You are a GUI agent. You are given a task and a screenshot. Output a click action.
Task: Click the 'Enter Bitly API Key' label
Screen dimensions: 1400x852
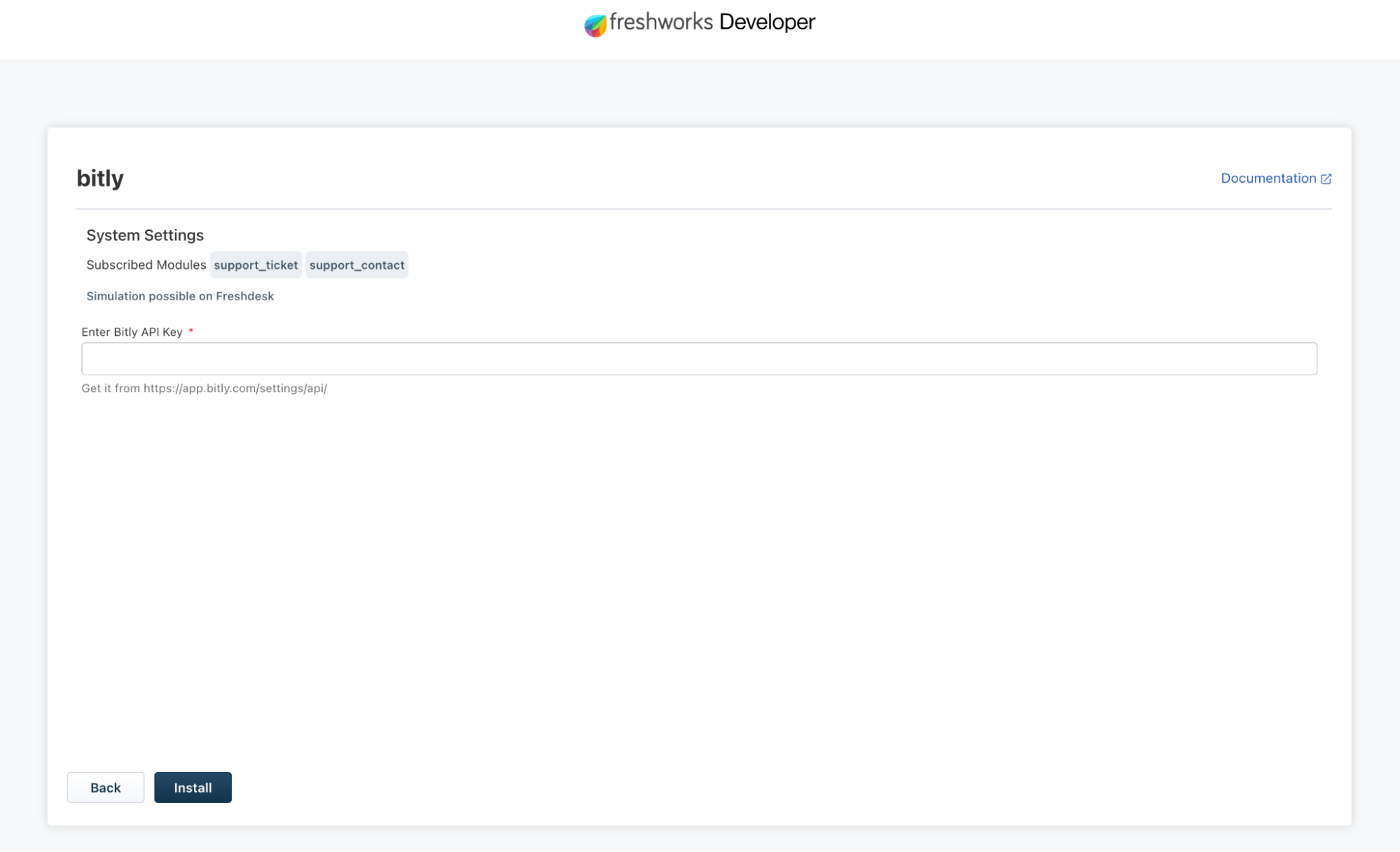coord(132,332)
